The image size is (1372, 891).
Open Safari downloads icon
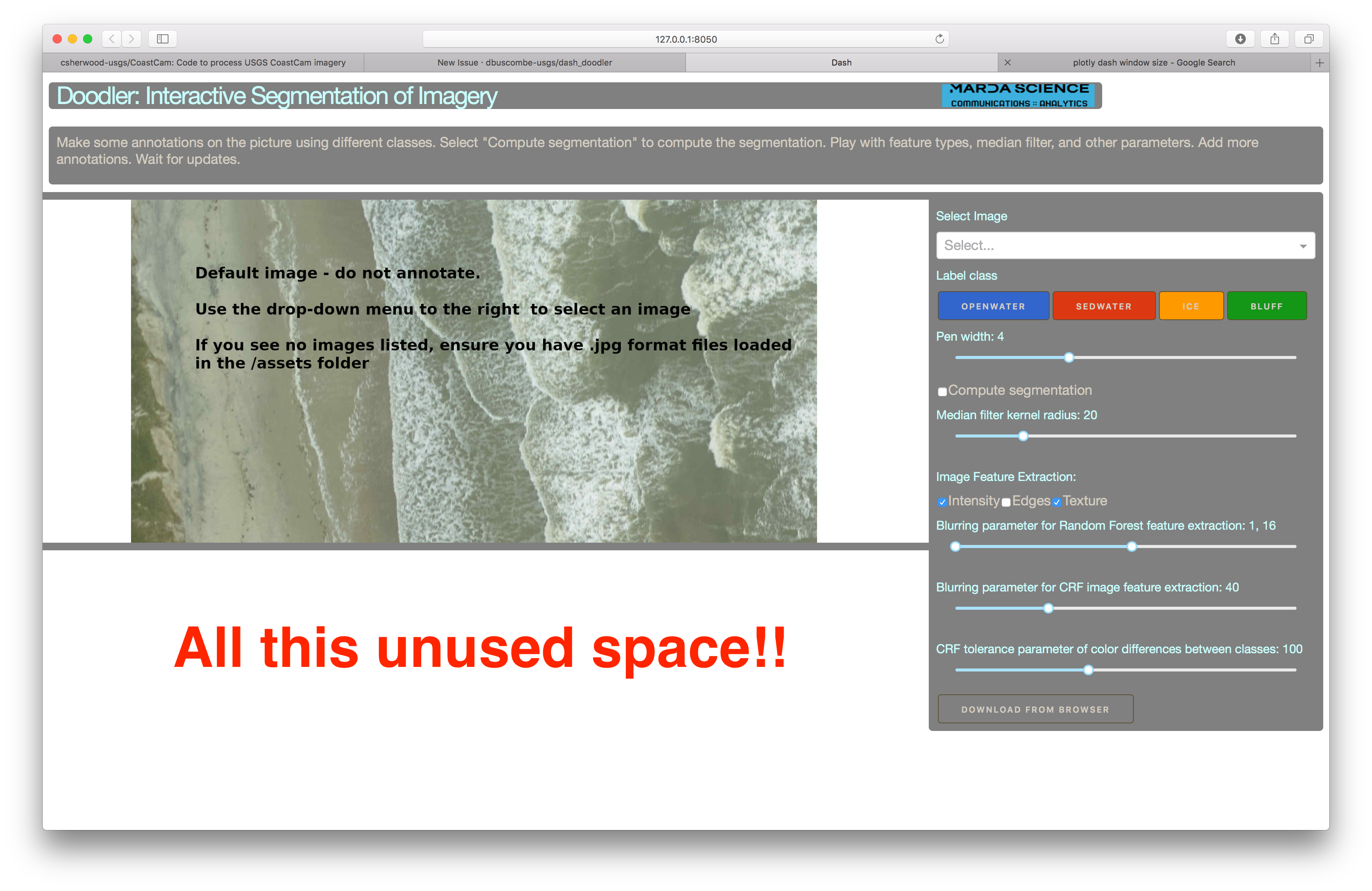click(x=1240, y=38)
